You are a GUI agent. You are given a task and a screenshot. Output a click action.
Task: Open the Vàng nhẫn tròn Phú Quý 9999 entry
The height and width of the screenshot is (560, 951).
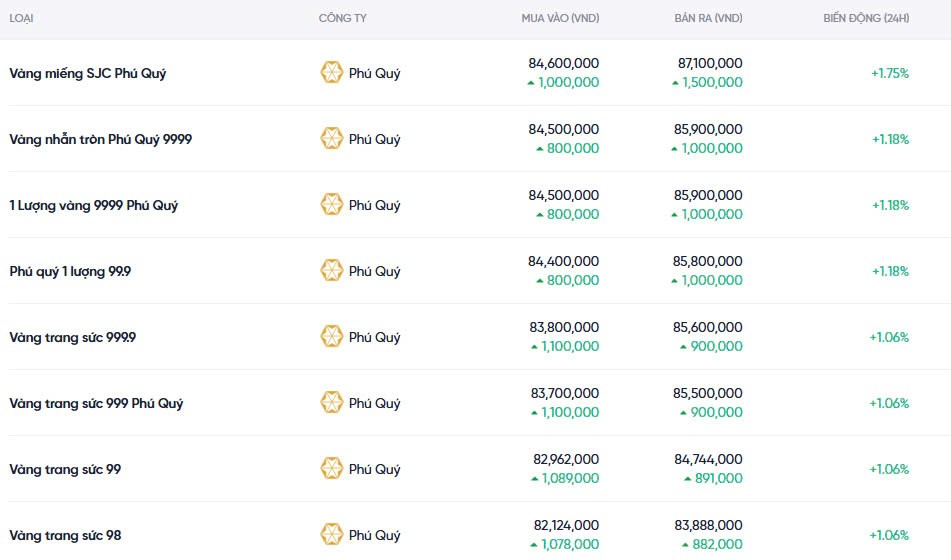point(100,139)
